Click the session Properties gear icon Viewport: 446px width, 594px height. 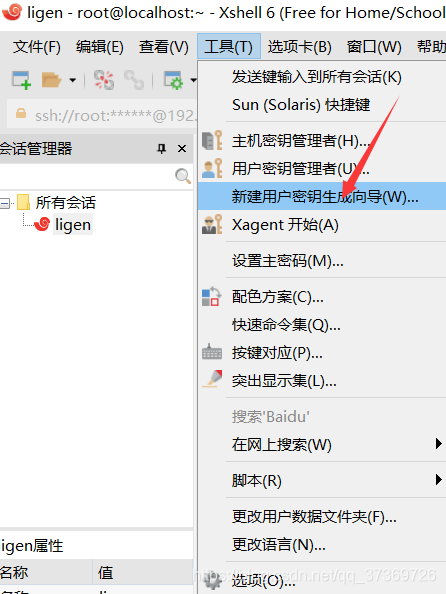[x=173, y=80]
